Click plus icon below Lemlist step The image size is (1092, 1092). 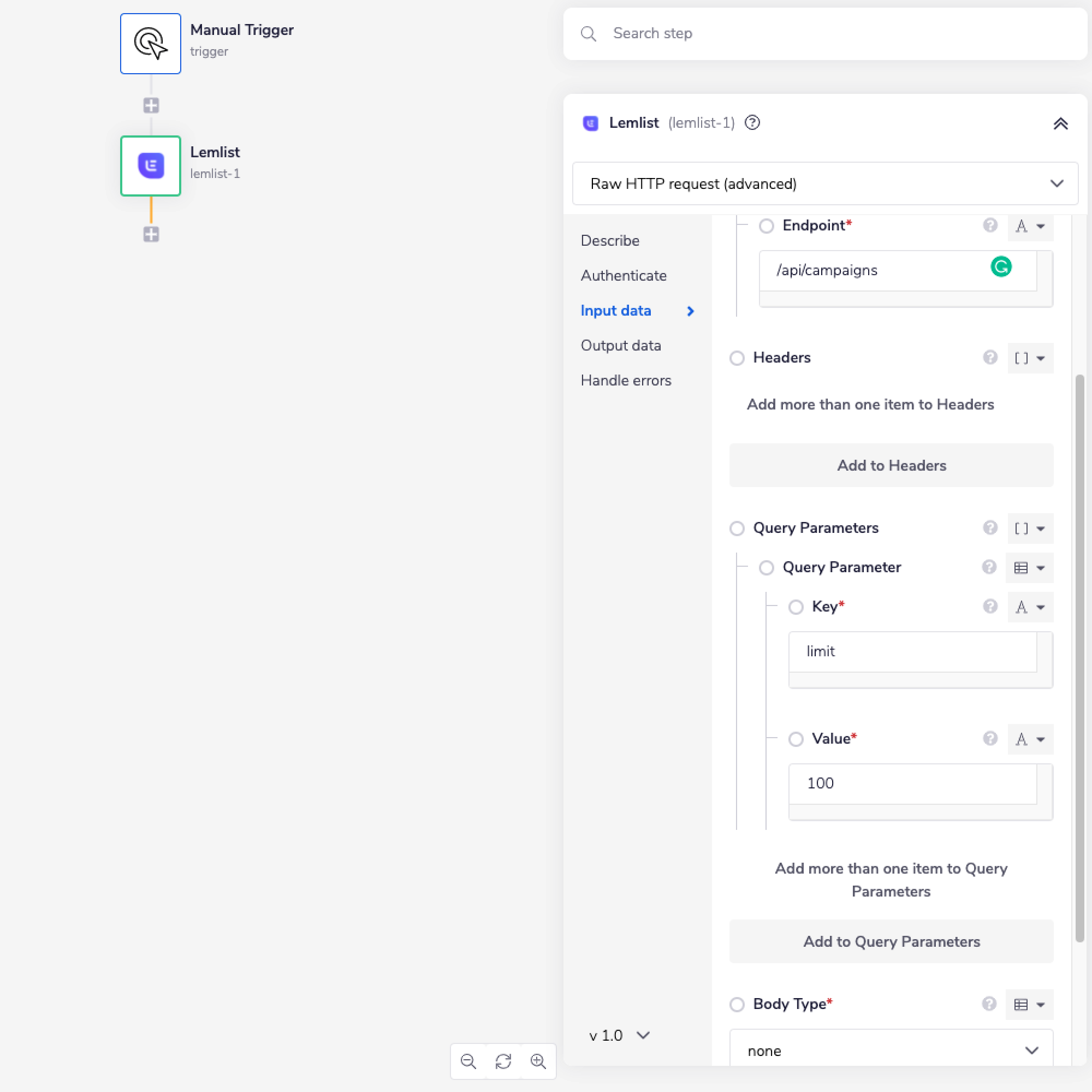pyautogui.click(x=151, y=234)
